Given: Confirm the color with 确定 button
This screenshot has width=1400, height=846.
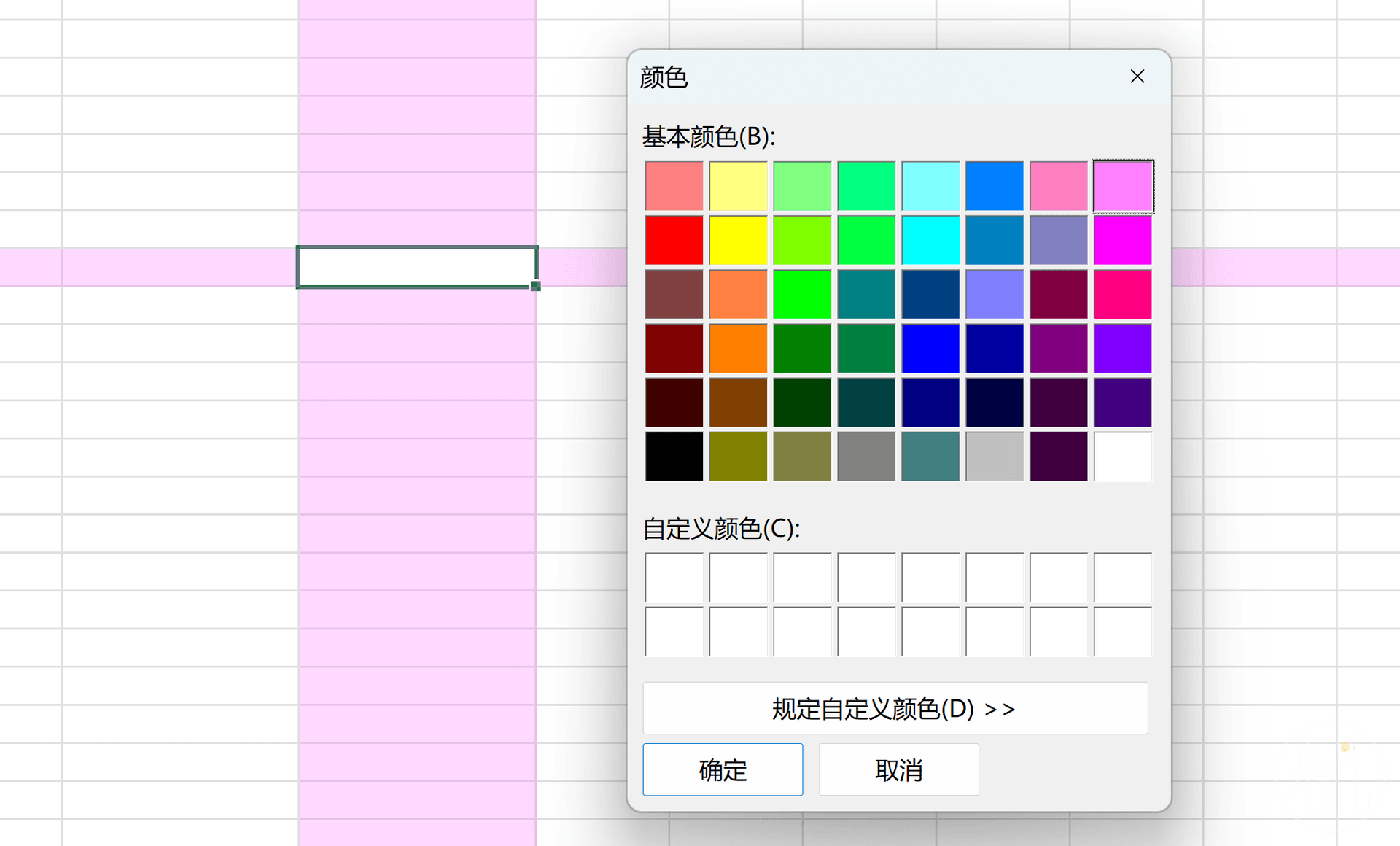Looking at the screenshot, I should pos(723,769).
